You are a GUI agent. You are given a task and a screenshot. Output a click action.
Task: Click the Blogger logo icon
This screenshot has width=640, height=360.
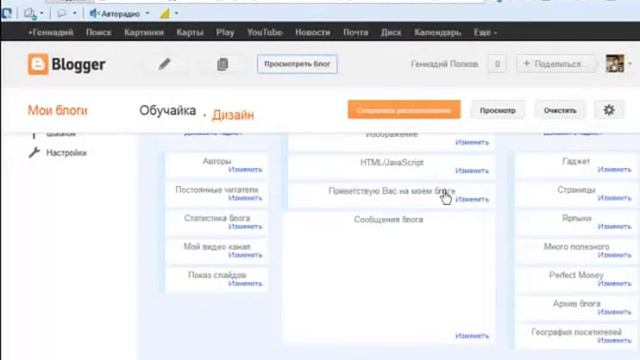(x=38, y=64)
